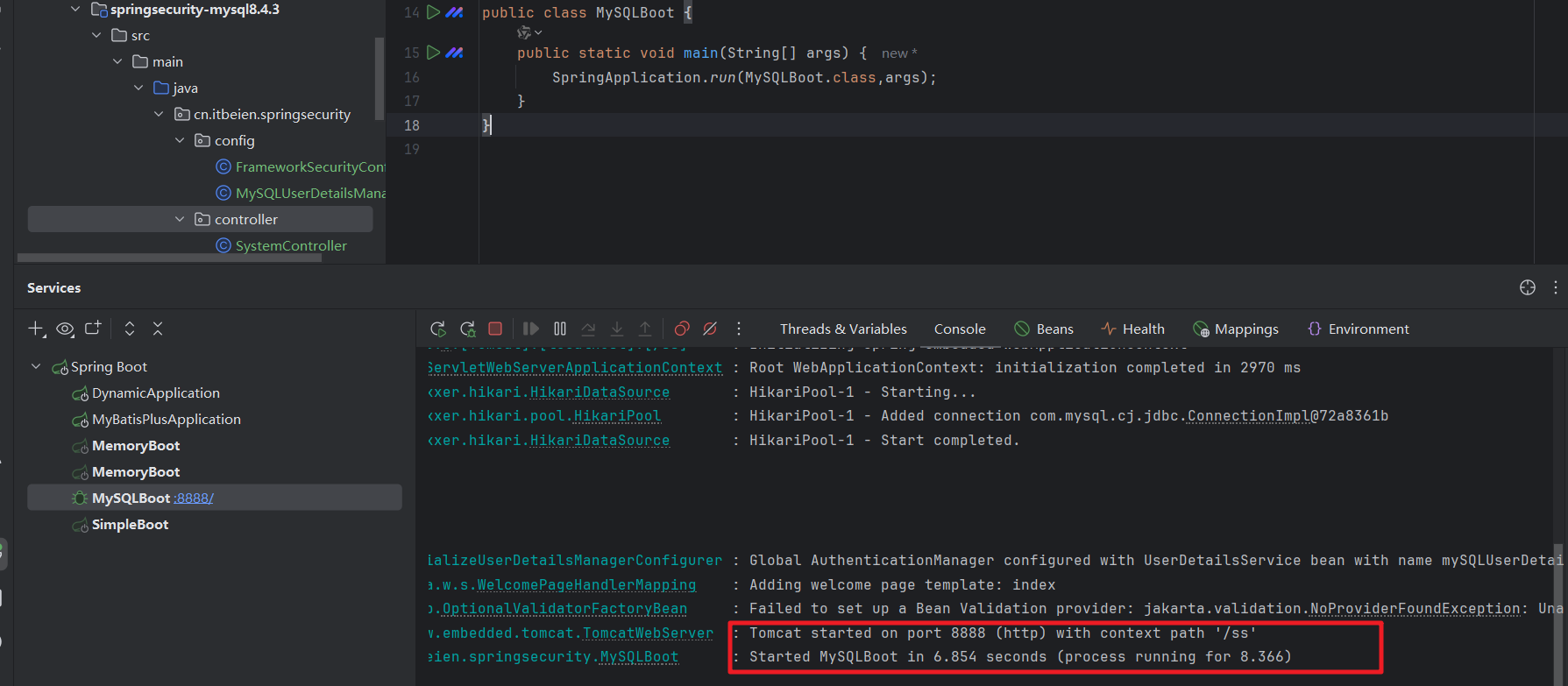Image resolution: width=1568 pixels, height=686 pixels.
Task: Open WelcomePageHandlerMapping console link
Action: tap(586, 584)
